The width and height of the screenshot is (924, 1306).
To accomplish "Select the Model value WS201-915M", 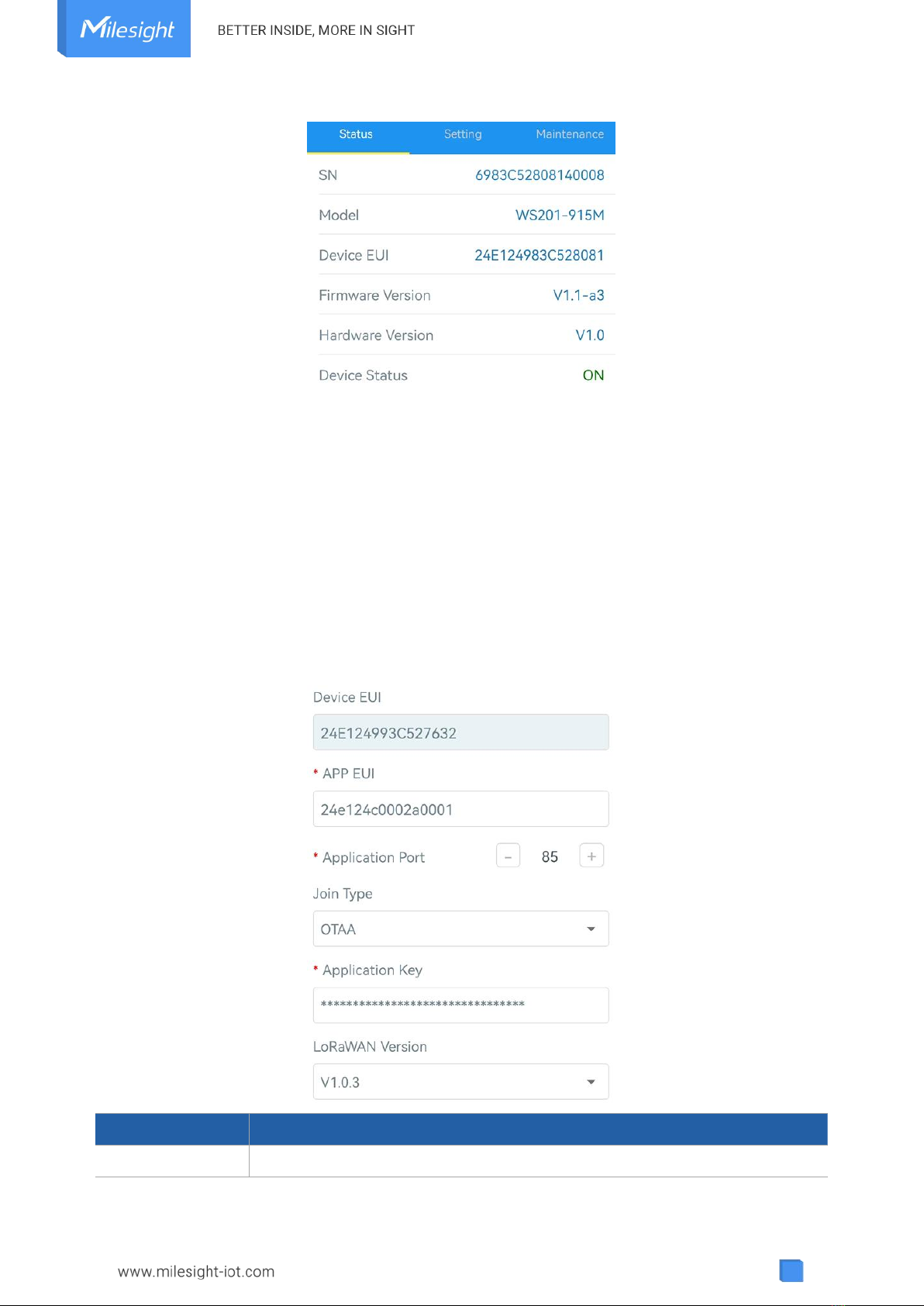I will tap(560, 215).
